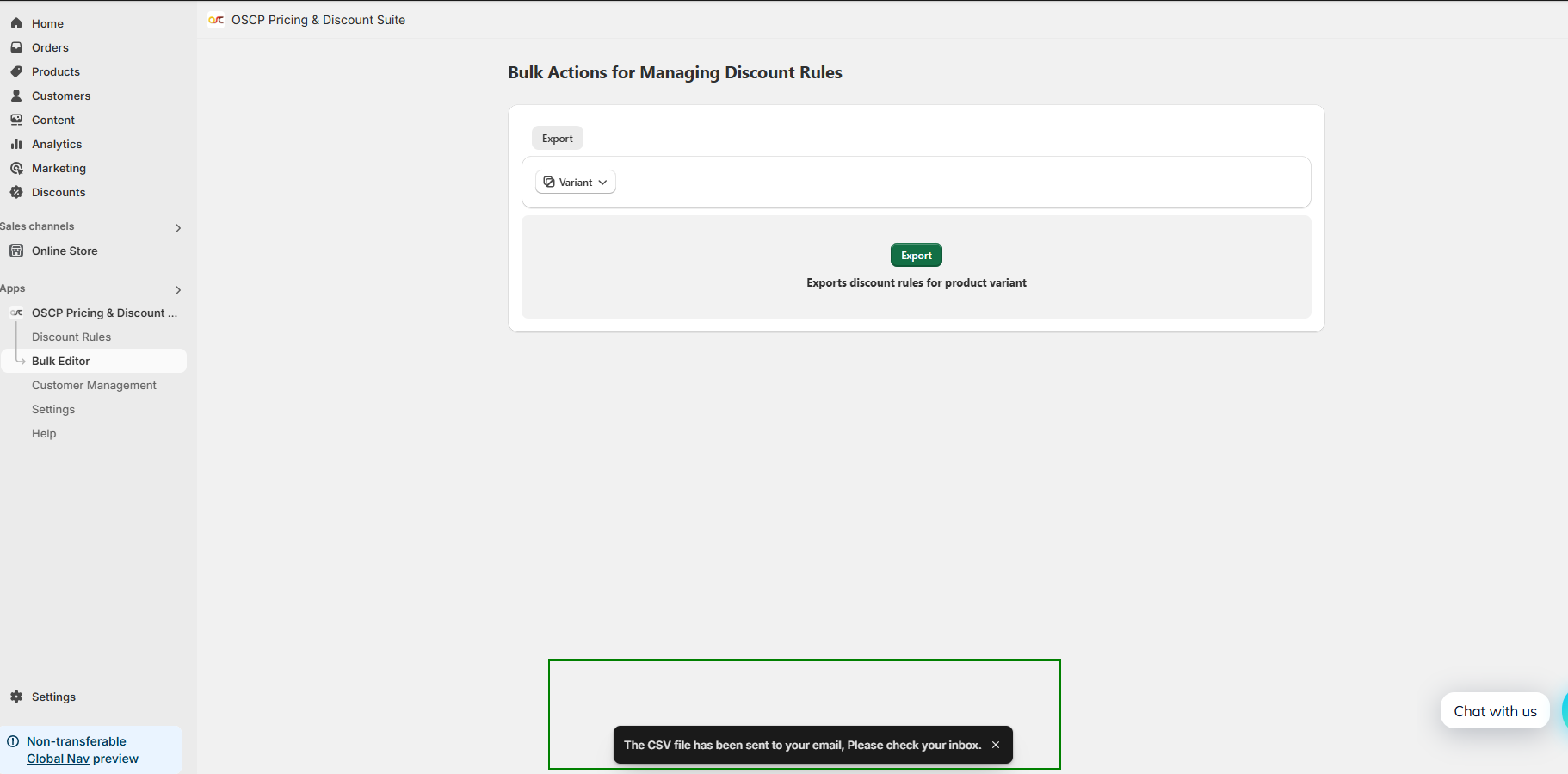Open the app Help page
Viewport: 1568px width, 774px height.
[x=44, y=433]
